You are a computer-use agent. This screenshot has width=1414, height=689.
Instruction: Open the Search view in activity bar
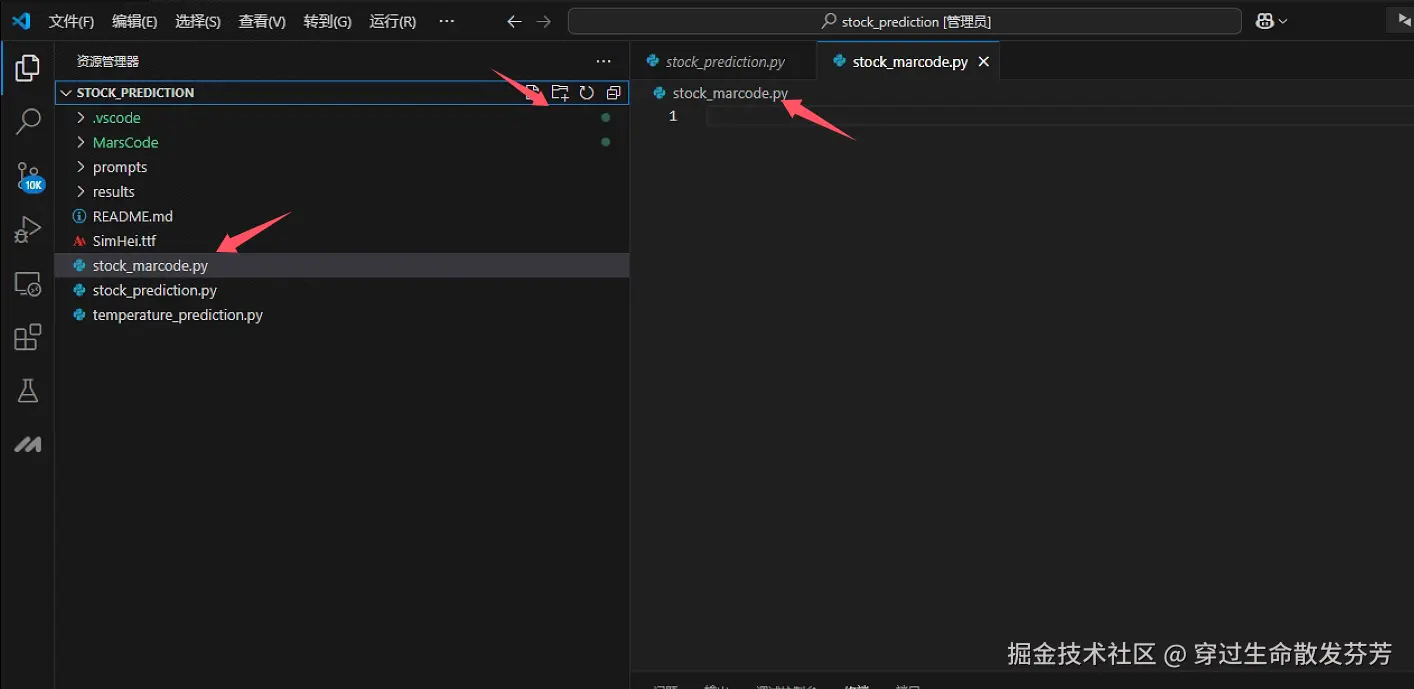point(28,122)
